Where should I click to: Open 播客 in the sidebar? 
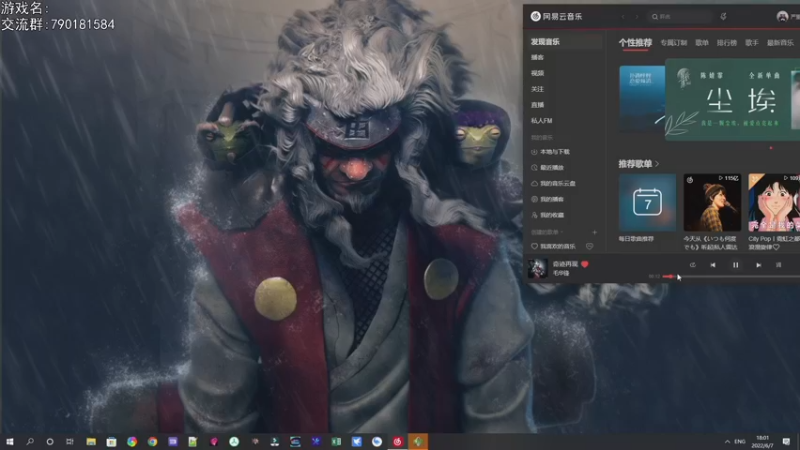coord(537,58)
